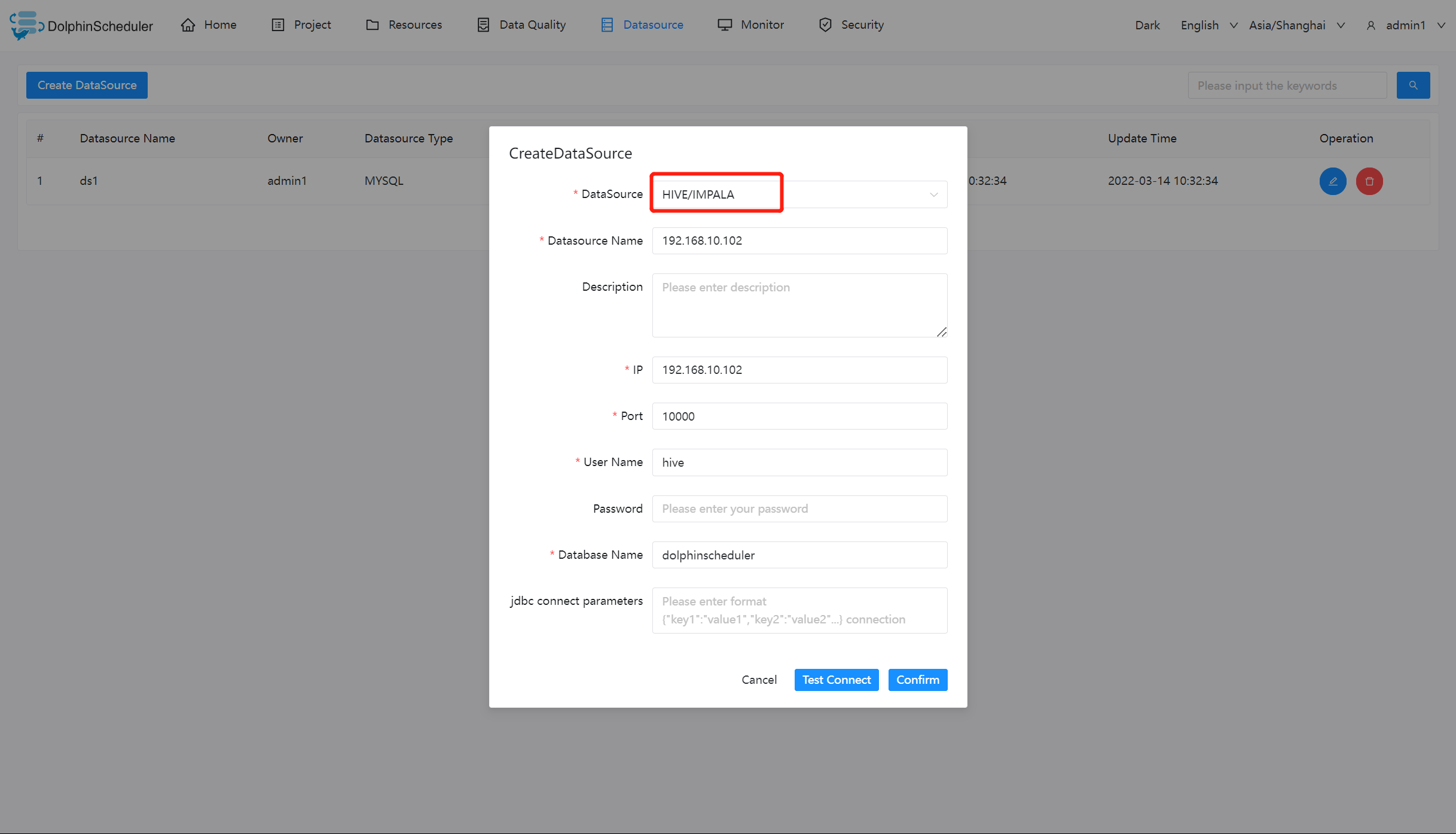Screen dimensions: 1456x834
Task: Click the Monitor screen icon
Action: click(725, 25)
